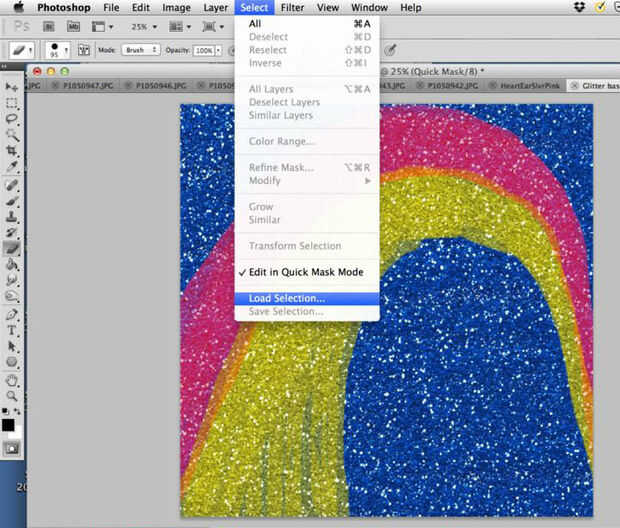Click Load Selection menu item
620x528 pixels.
point(286,298)
